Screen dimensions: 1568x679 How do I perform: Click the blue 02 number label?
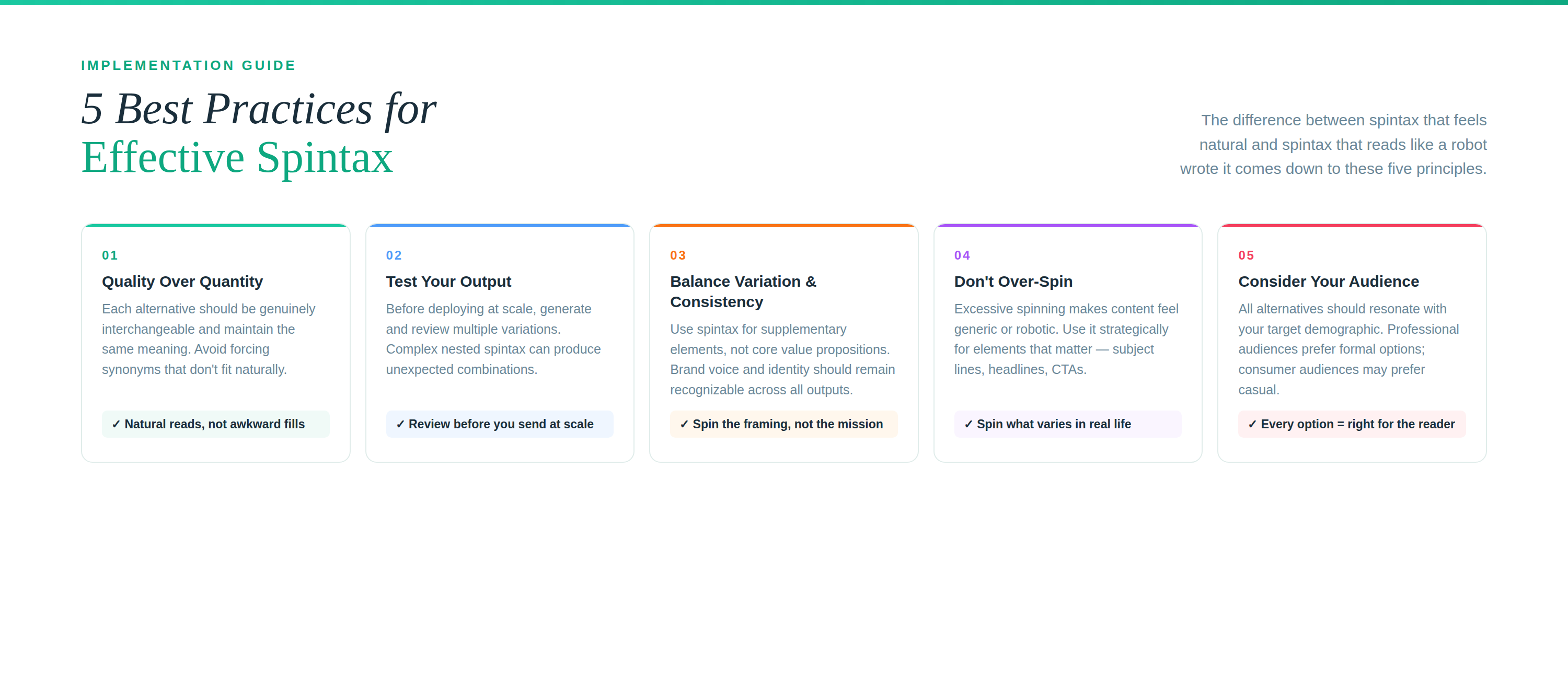coord(394,255)
